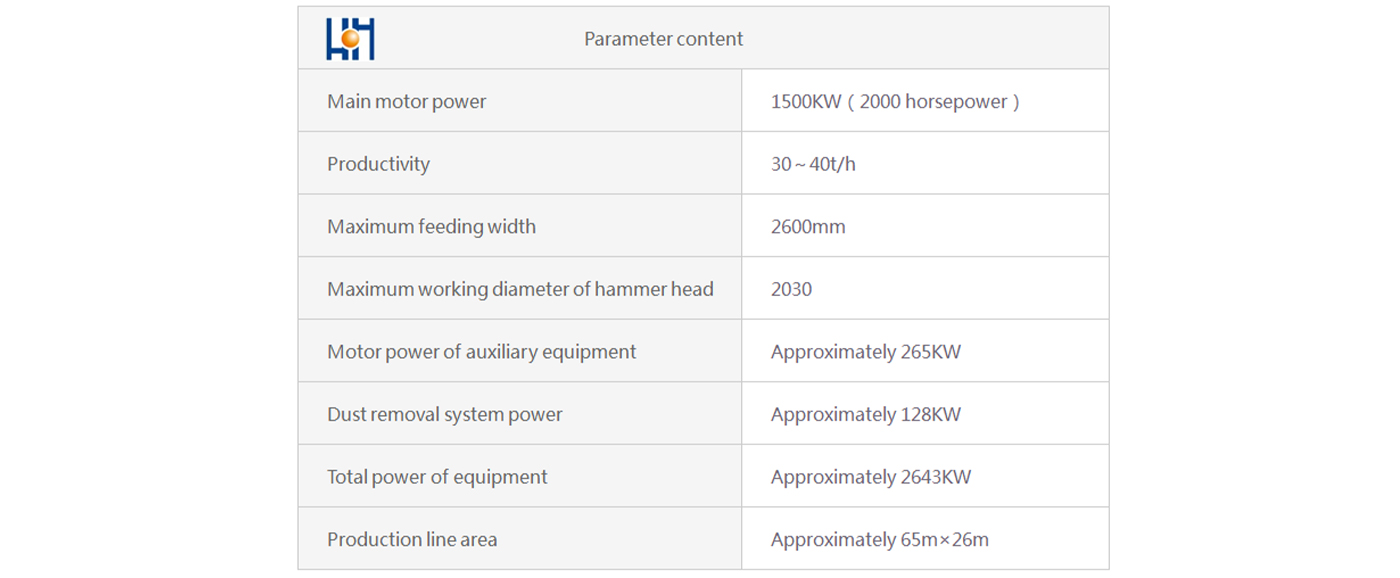The image size is (1400, 578).
Task: Select the Approximately 65m×26m value
Action: click(x=879, y=539)
